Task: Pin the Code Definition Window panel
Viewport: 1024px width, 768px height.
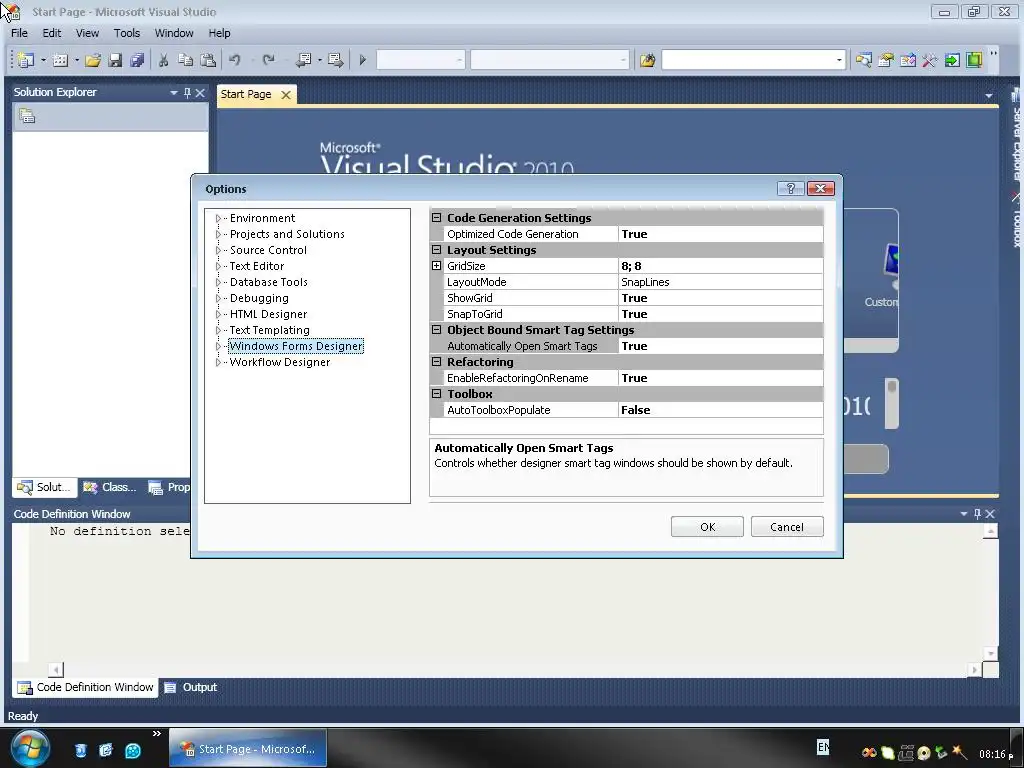Action: coord(978,514)
